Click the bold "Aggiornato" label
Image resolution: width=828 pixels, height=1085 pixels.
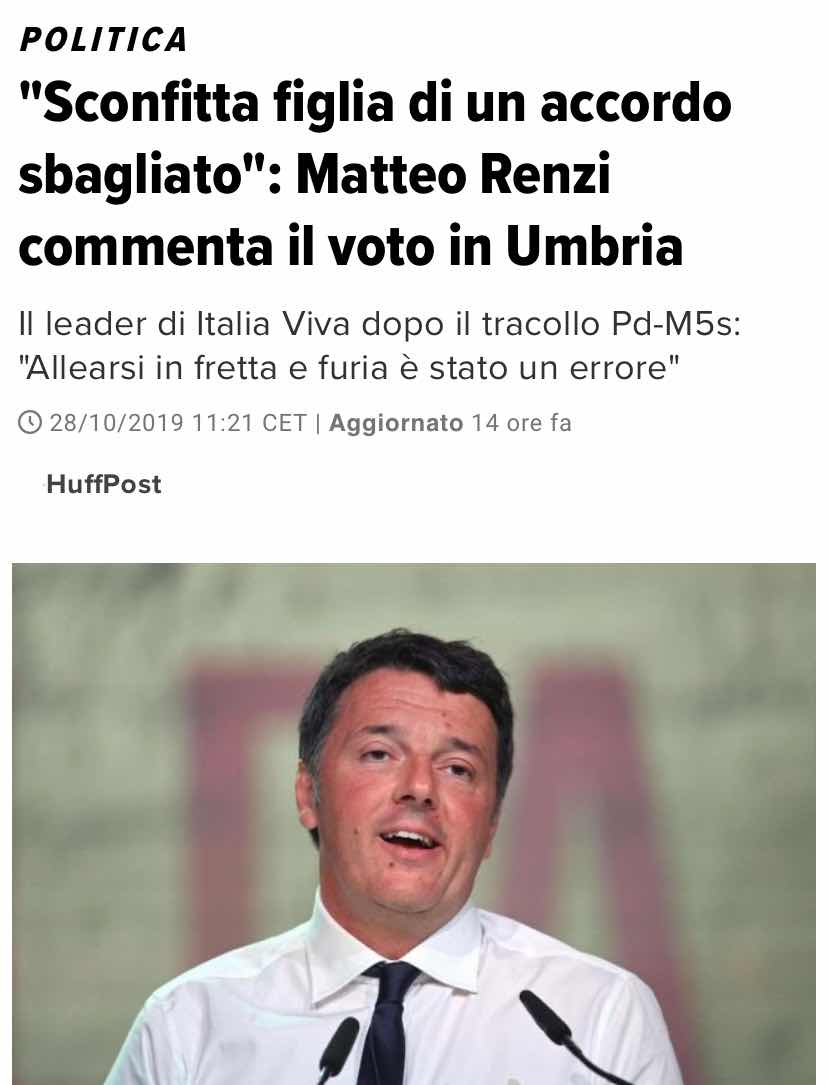[396, 423]
